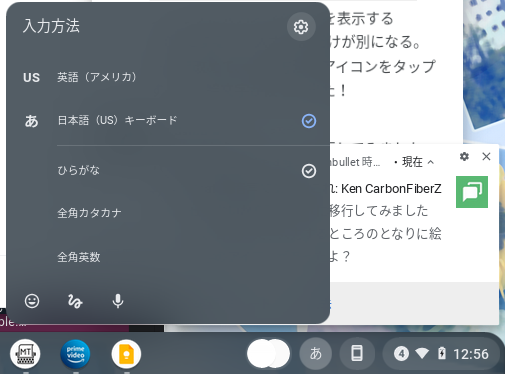Viewport: 505px width, 374px height.
Task: Launch Prime Video from shelf
Action: 76,354
